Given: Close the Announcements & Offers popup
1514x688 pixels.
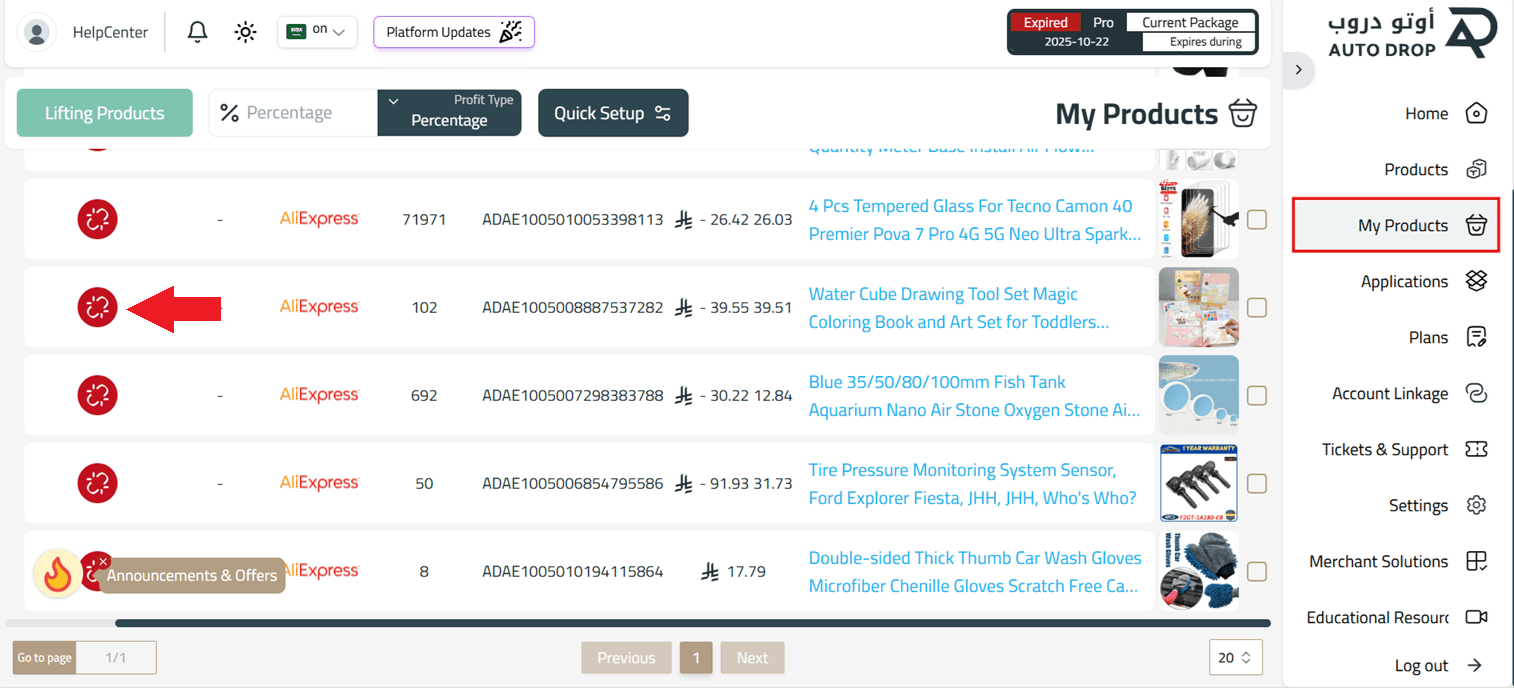Looking at the screenshot, I should tap(103, 562).
